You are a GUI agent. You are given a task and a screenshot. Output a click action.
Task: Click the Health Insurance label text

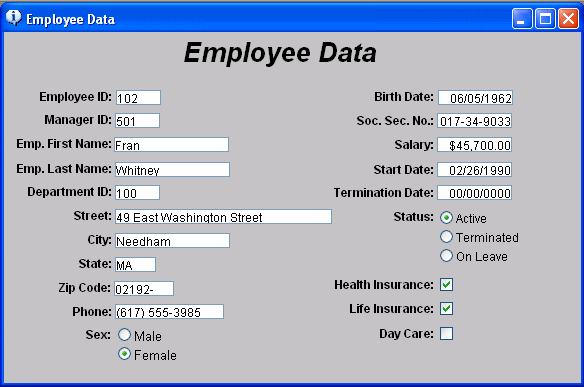(384, 285)
